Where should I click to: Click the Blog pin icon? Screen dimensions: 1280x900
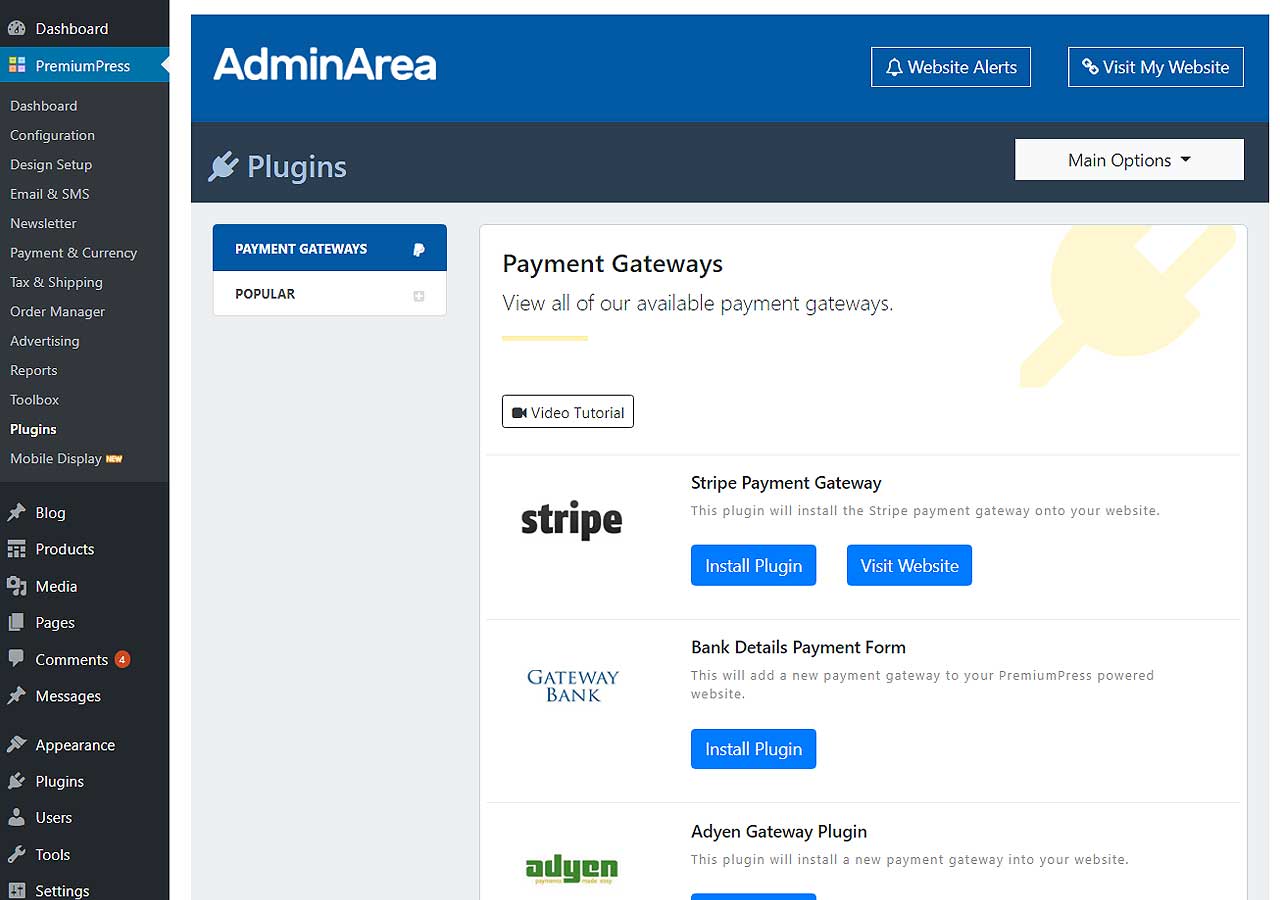(16, 513)
